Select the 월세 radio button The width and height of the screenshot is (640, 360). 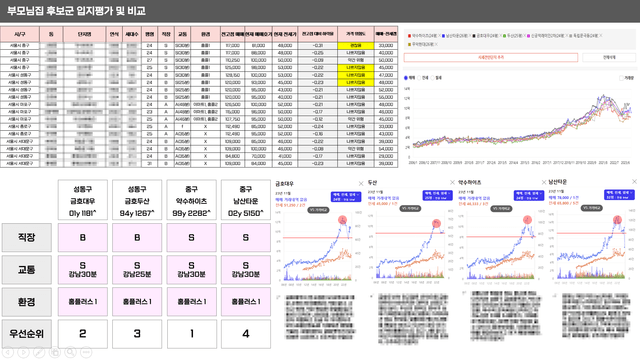(433, 78)
